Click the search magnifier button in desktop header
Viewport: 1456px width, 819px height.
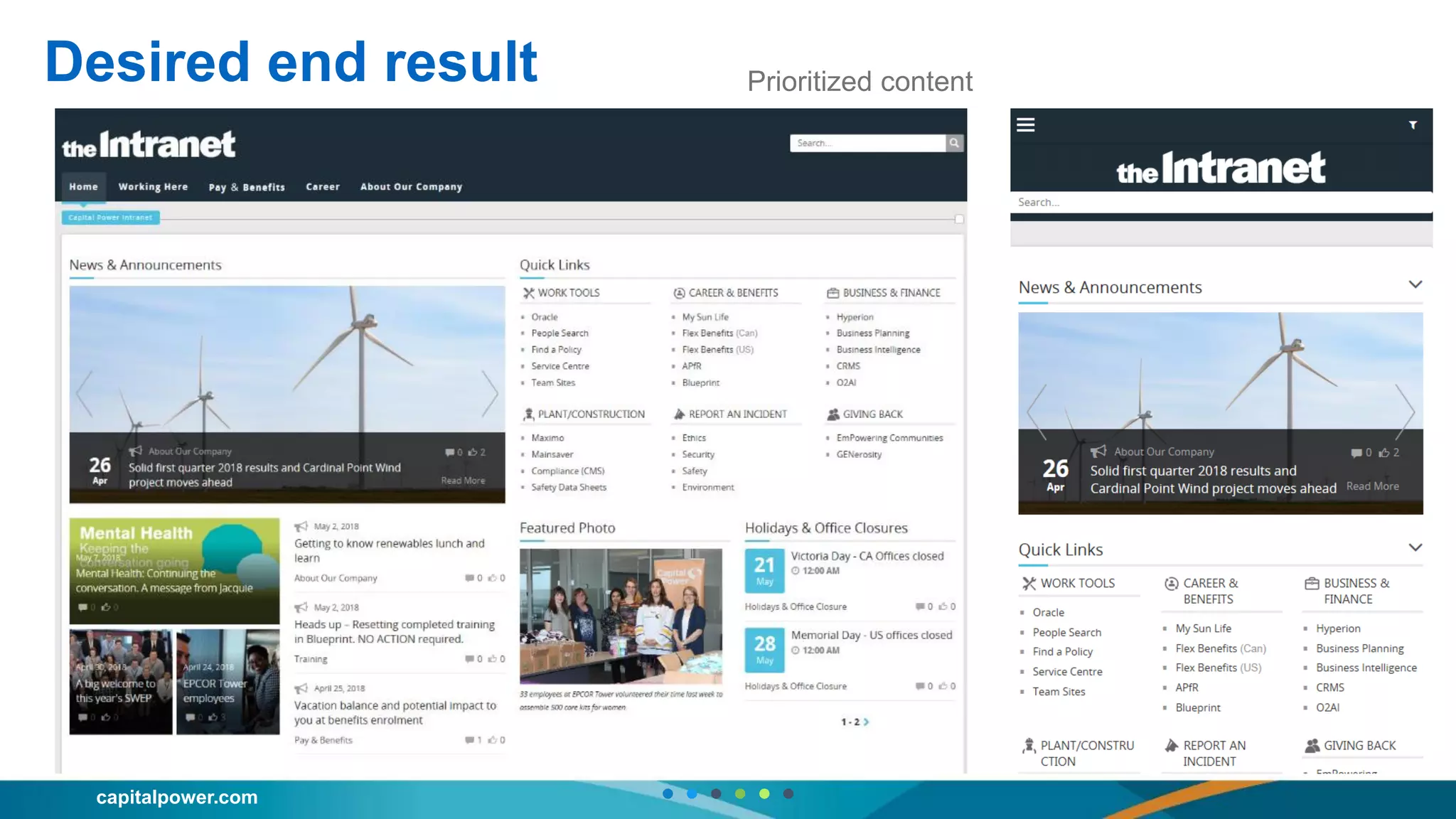tap(954, 143)
